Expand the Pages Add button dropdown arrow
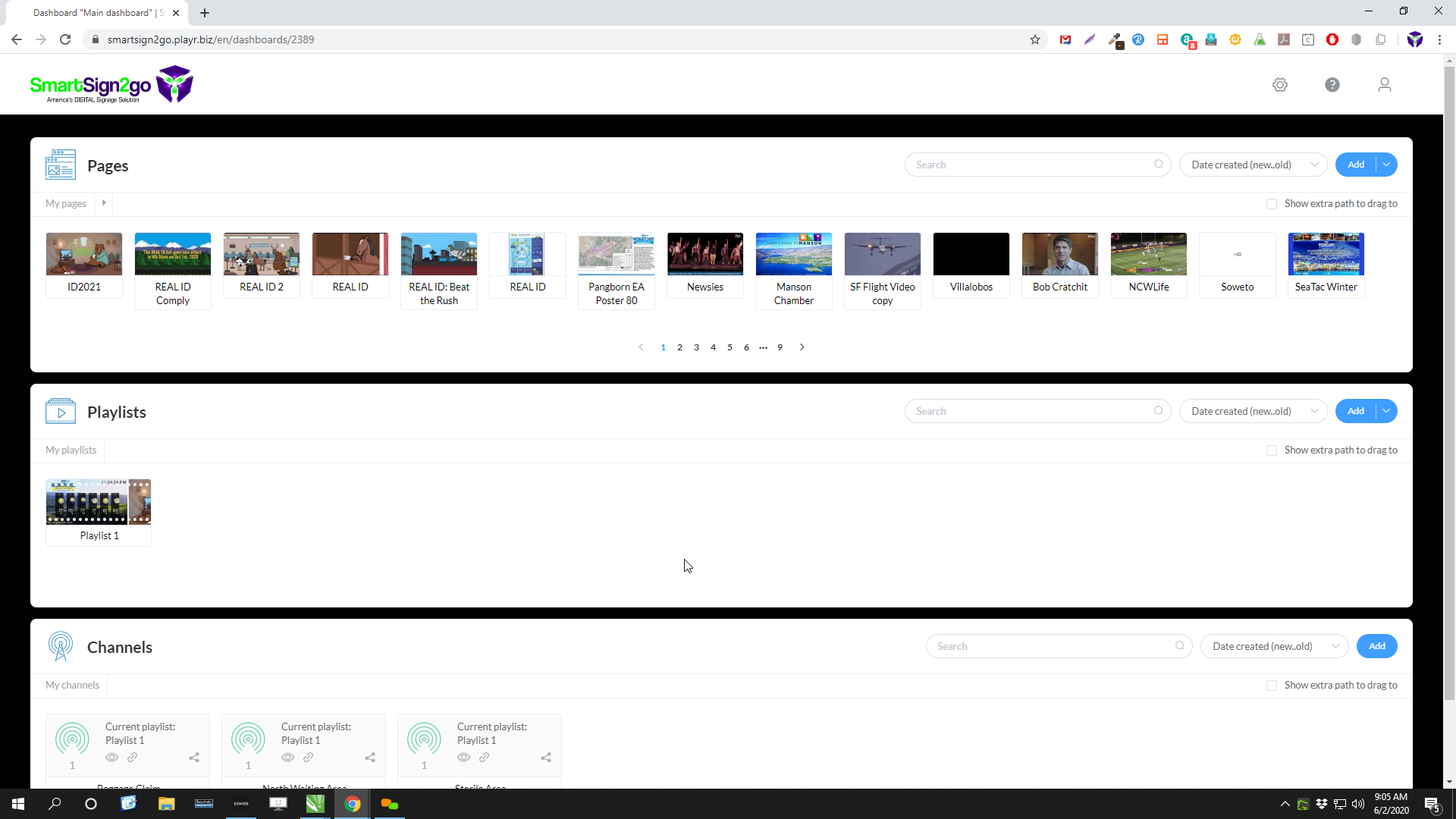This screenshot has height=819, width=1456. tap(1386, 165)
